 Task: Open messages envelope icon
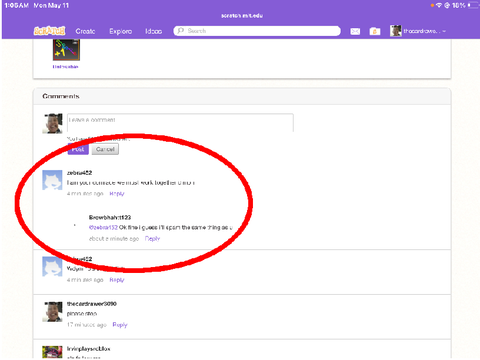(355, 31)
